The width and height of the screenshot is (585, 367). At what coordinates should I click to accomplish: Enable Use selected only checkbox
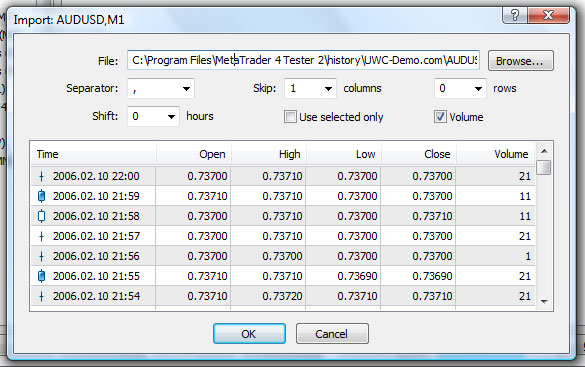tap(290, 117)
